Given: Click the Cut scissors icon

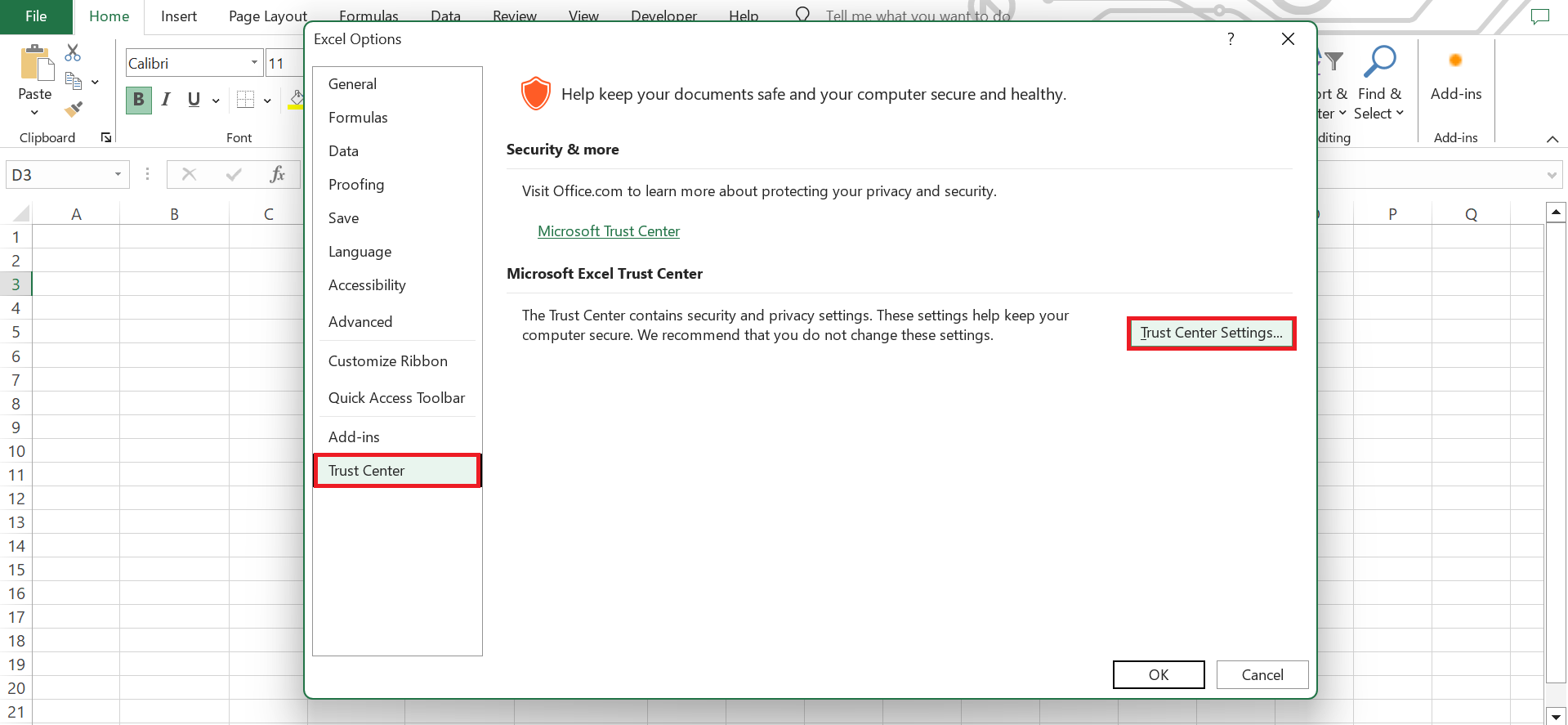Looking at the screenshot, I should pyautogui.click(x=73, y=53).
